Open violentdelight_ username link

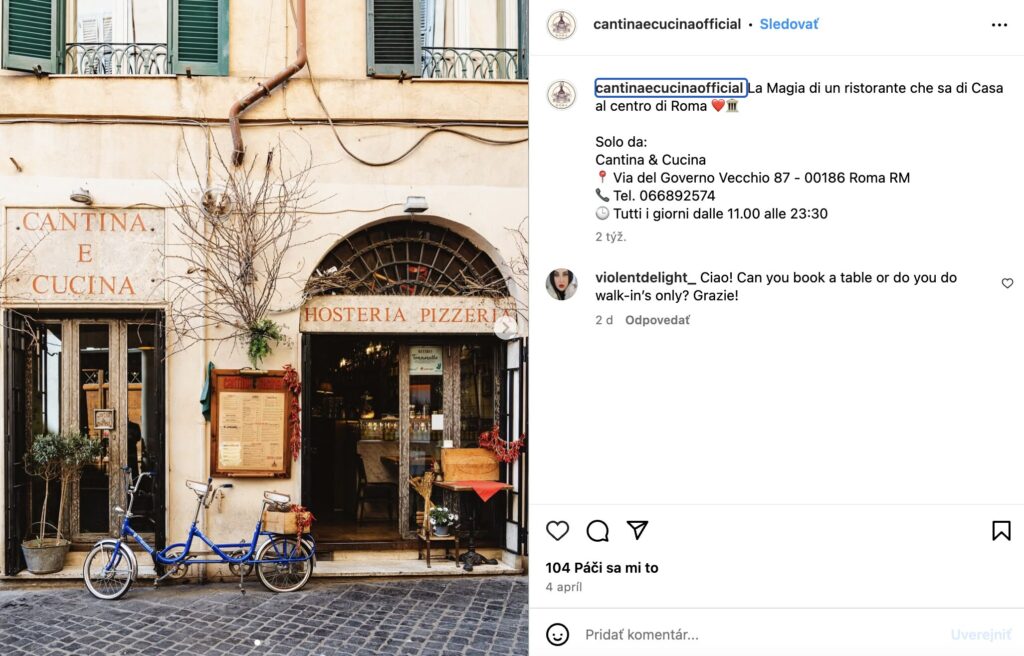click(x=645, y=278)
